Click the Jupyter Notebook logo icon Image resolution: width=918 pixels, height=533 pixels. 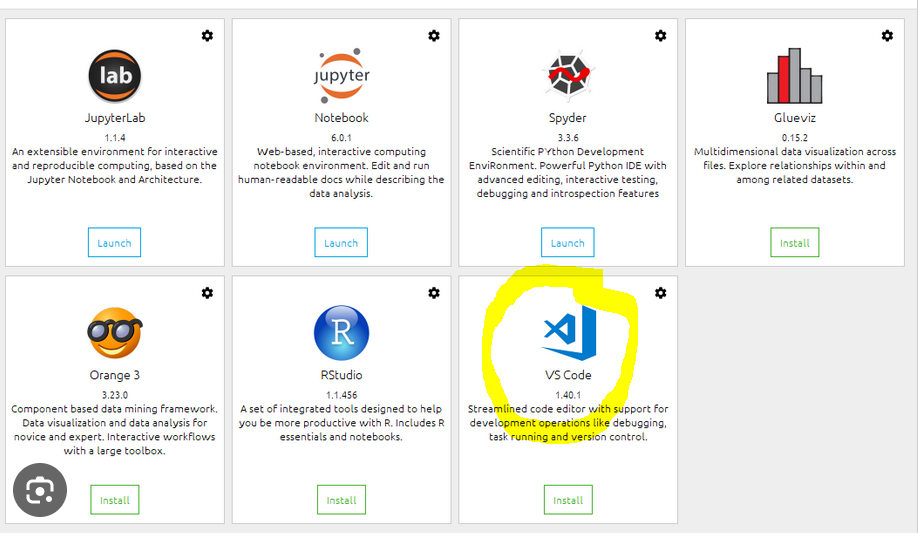pyautogui.click(x=341, y=76)
